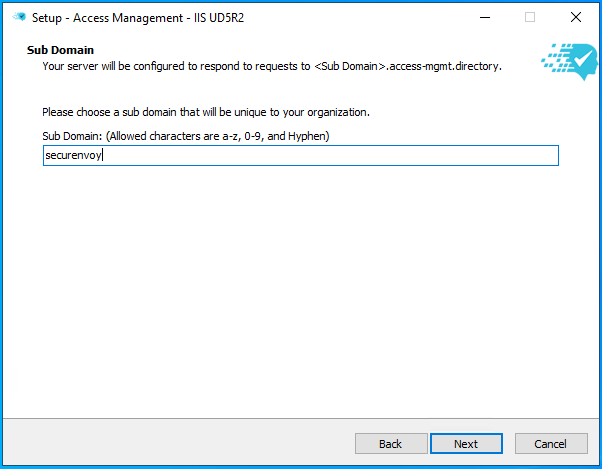Close the Access Management setup window

(576, 17)
